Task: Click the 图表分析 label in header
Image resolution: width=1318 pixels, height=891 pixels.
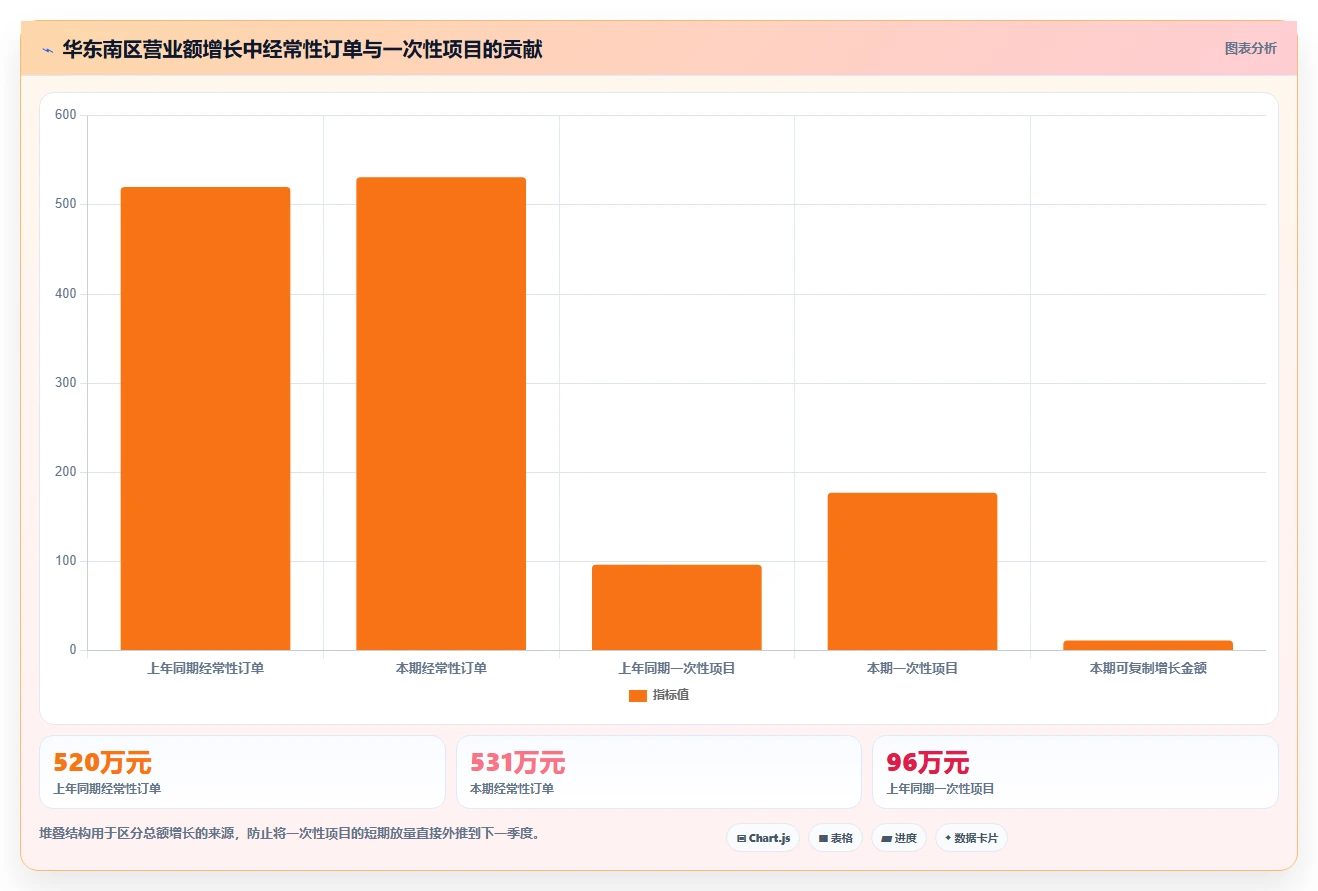Action: point(1250,48)
